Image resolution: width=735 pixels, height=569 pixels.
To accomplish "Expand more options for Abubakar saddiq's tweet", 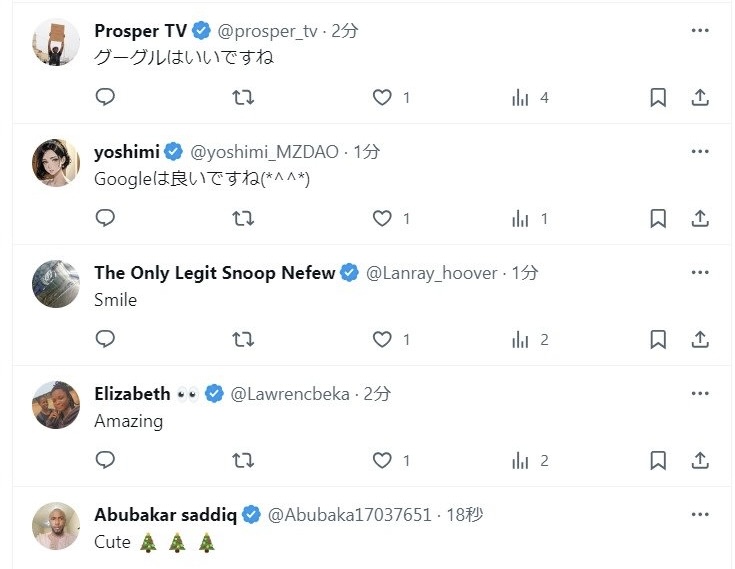I will [700, 514].
